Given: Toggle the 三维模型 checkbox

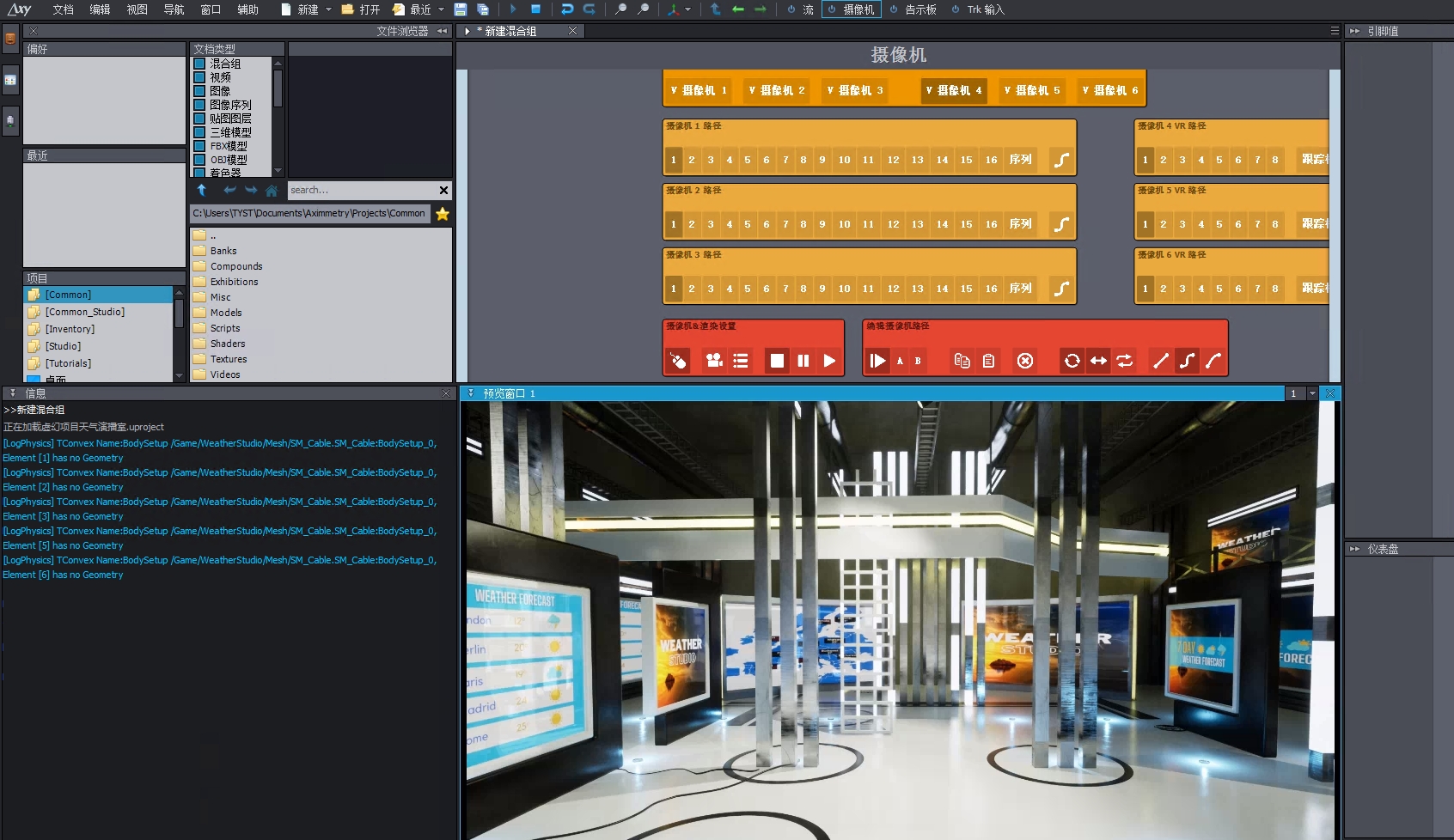Looking at the screenshot, I should tap(199, 132).
